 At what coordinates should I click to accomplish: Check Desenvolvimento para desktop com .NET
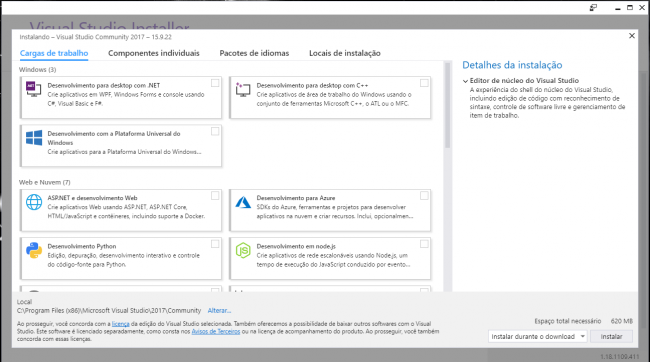coord(215,83)
